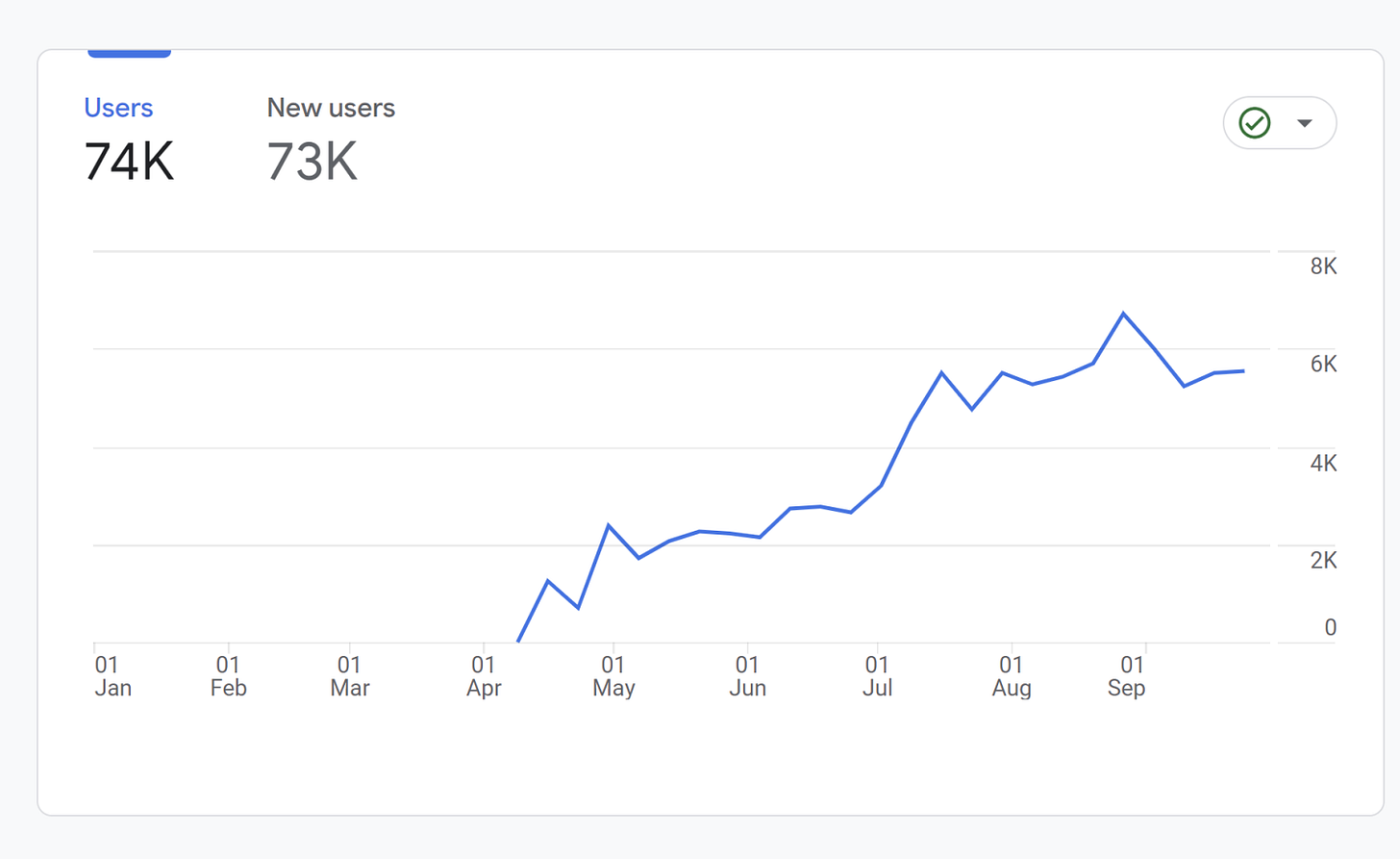This screenshot has height=859, width=1400.
Task: Click the 8K y-axis label
Action: 1323,266
